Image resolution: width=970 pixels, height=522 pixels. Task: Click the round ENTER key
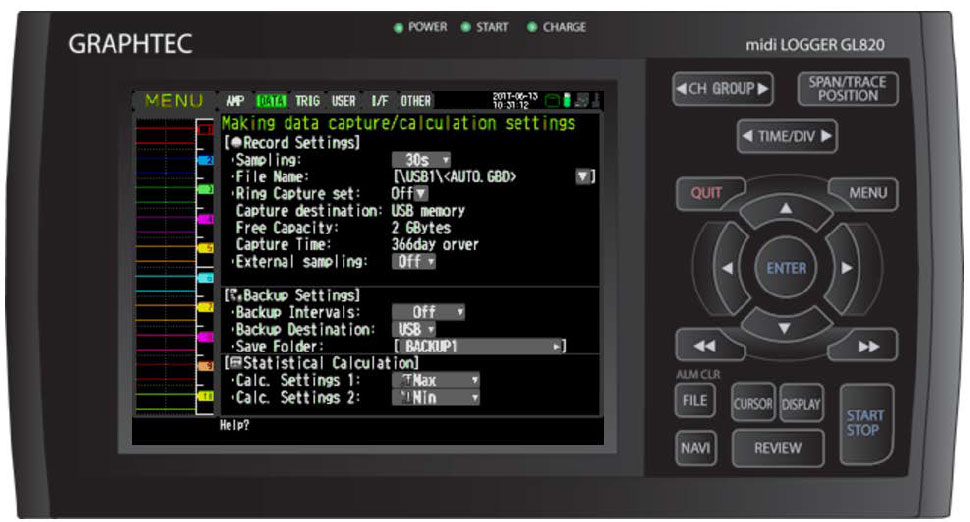786,268
